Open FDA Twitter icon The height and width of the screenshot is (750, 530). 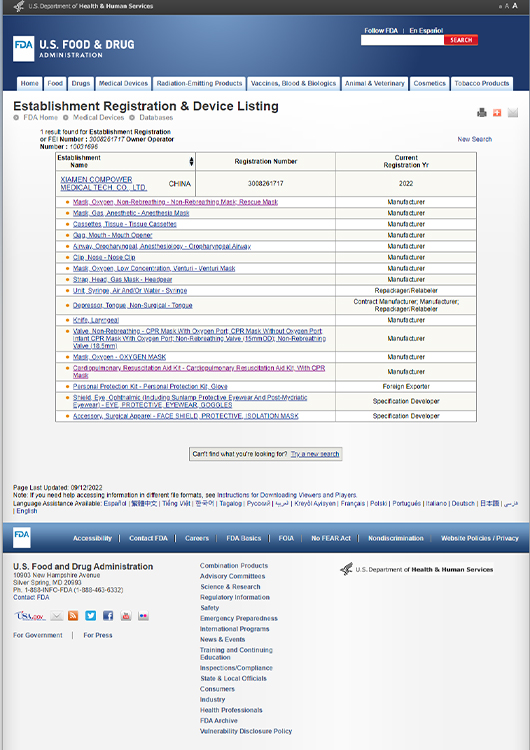tap(90, 616)
